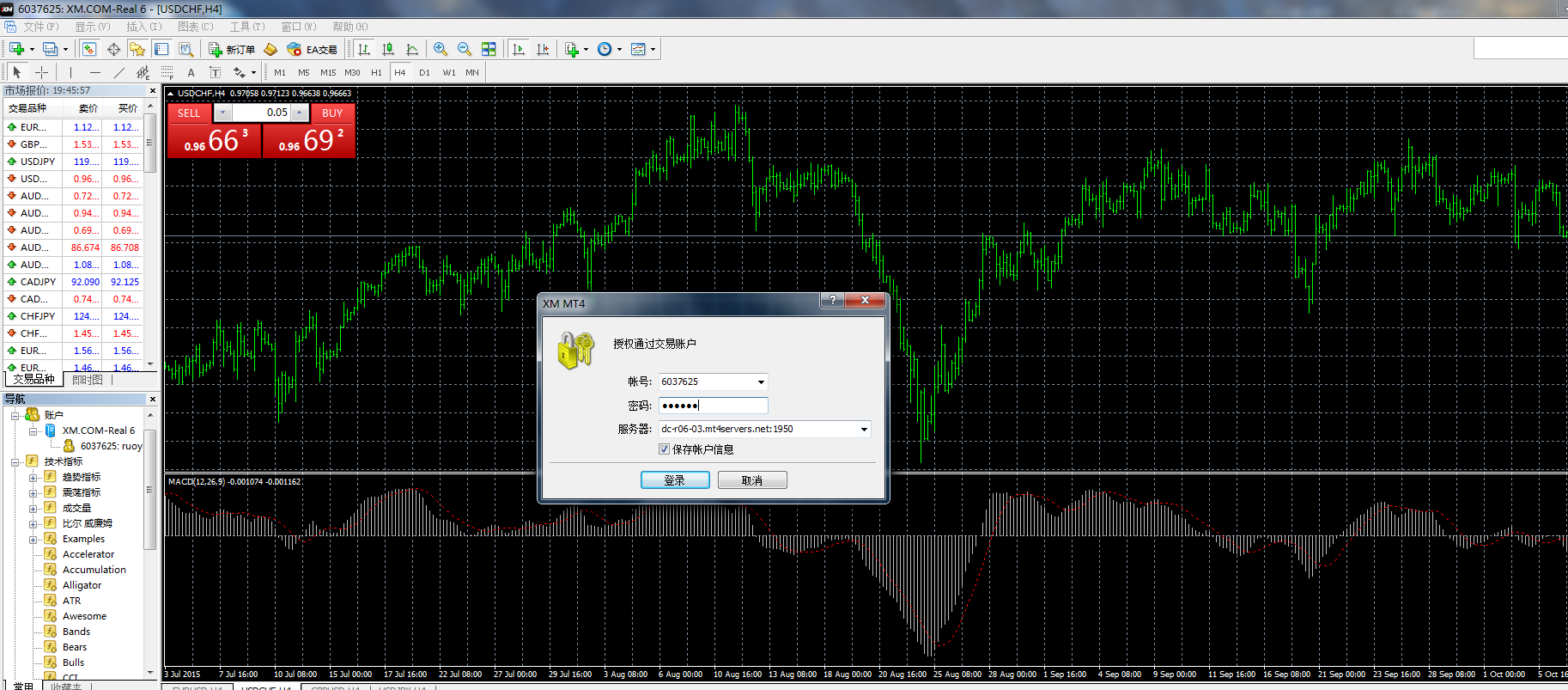Expand the 趋势指标 tree node
Screen dimensions: 1568x690
point(33,477)
